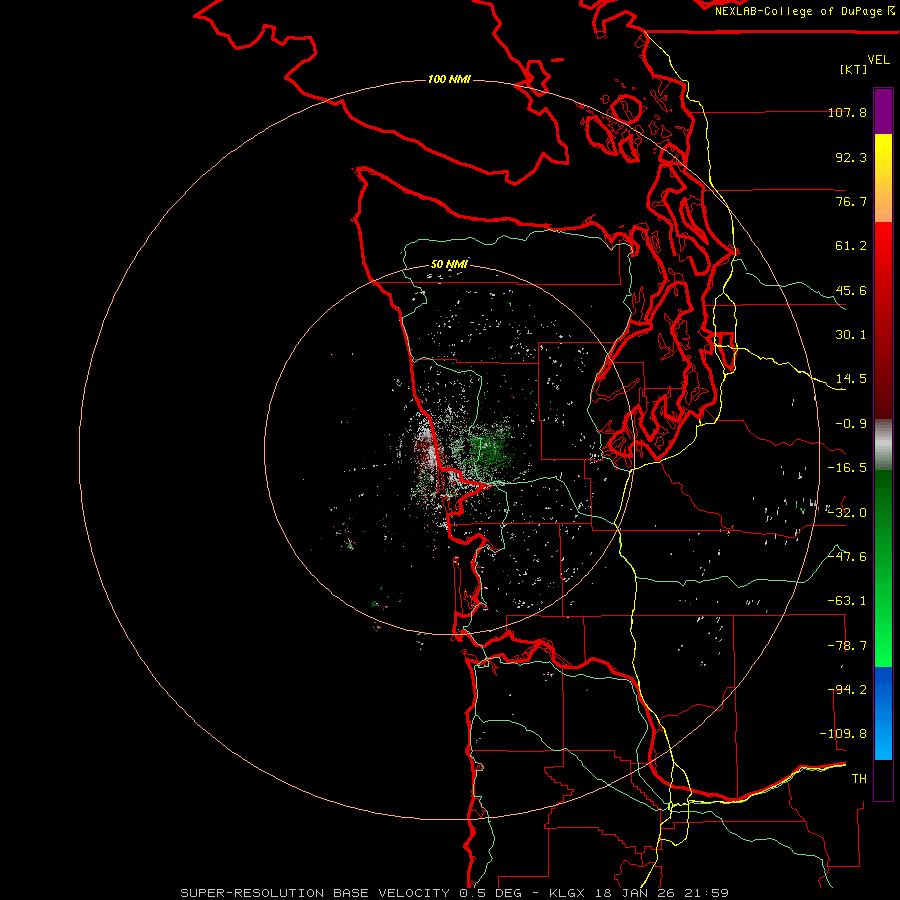Click the 92.3 velocity scale value
Image resolution: width=900 pixels, height=900 pixels.
(x=851, y=157)
